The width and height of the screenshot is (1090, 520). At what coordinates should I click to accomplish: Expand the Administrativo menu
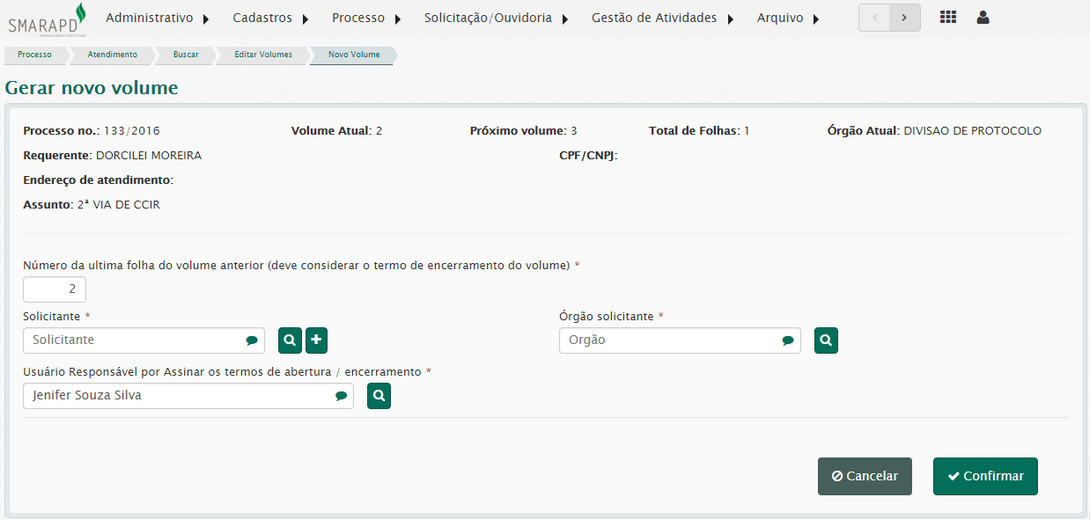(x=157, y=18)
